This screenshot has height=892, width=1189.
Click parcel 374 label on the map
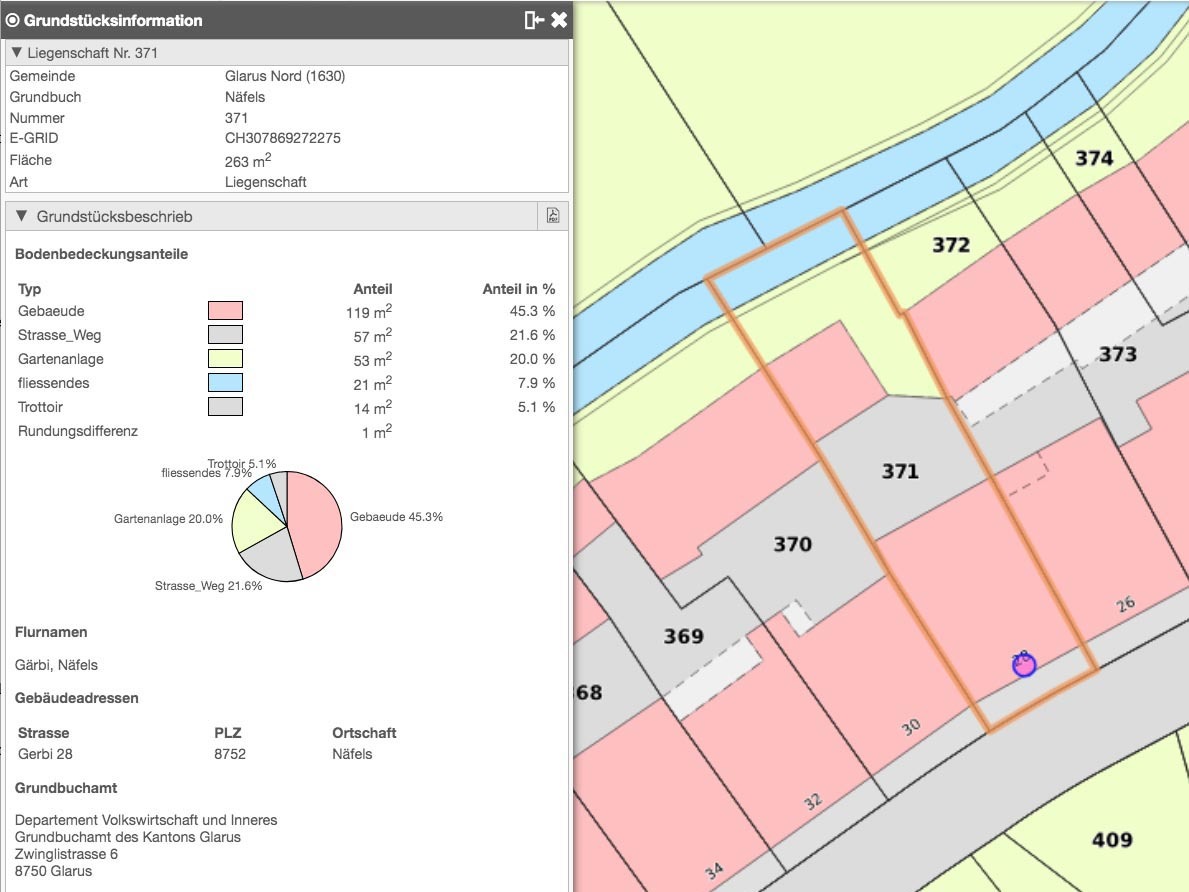(1094, 158)
